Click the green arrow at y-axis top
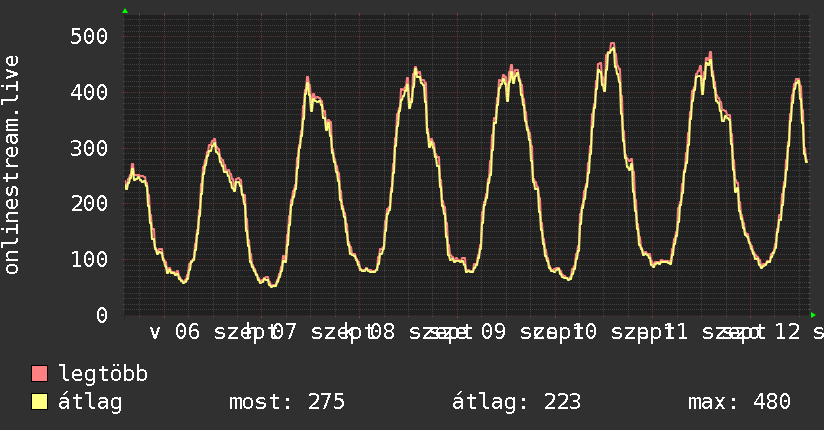This screenshot has height=430, width=824. tap(125, 11)
